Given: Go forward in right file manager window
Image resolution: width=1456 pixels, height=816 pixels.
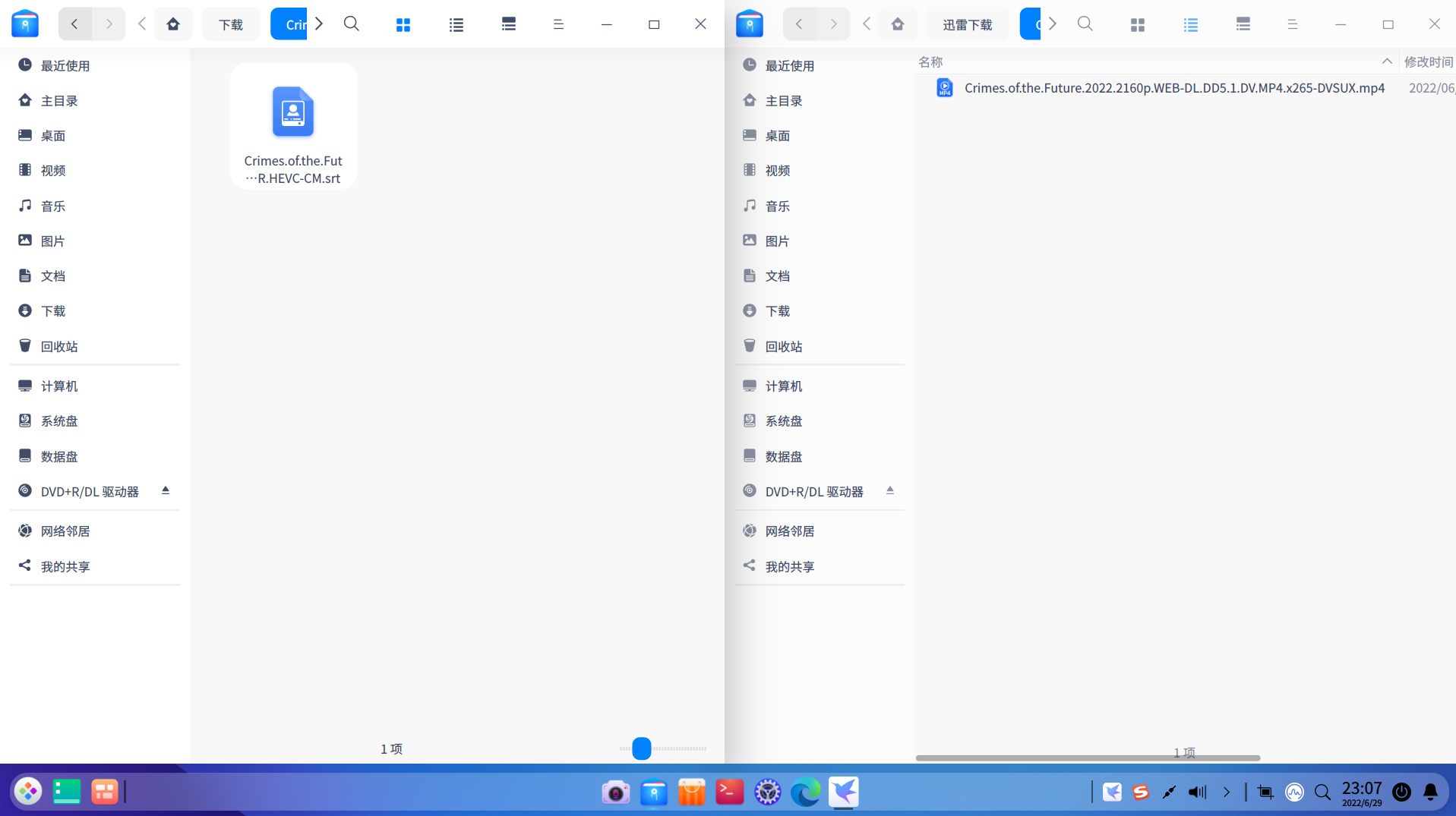Looking at the screenshot, I should [833, 24].
